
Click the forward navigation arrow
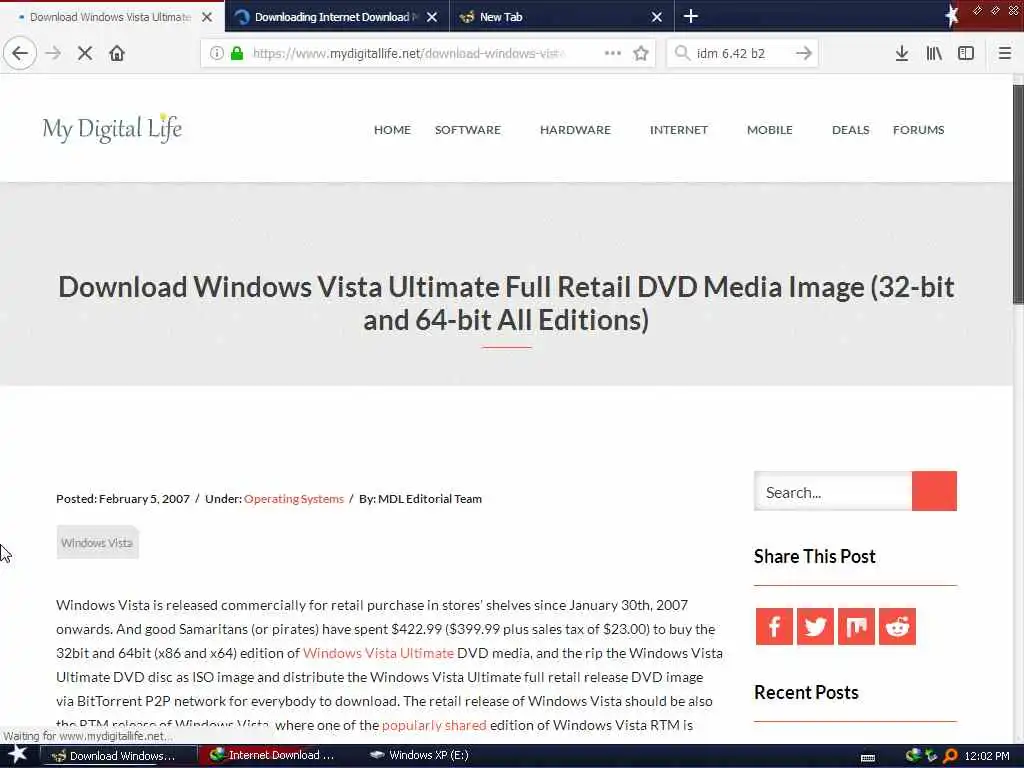[x=53, y=53]
